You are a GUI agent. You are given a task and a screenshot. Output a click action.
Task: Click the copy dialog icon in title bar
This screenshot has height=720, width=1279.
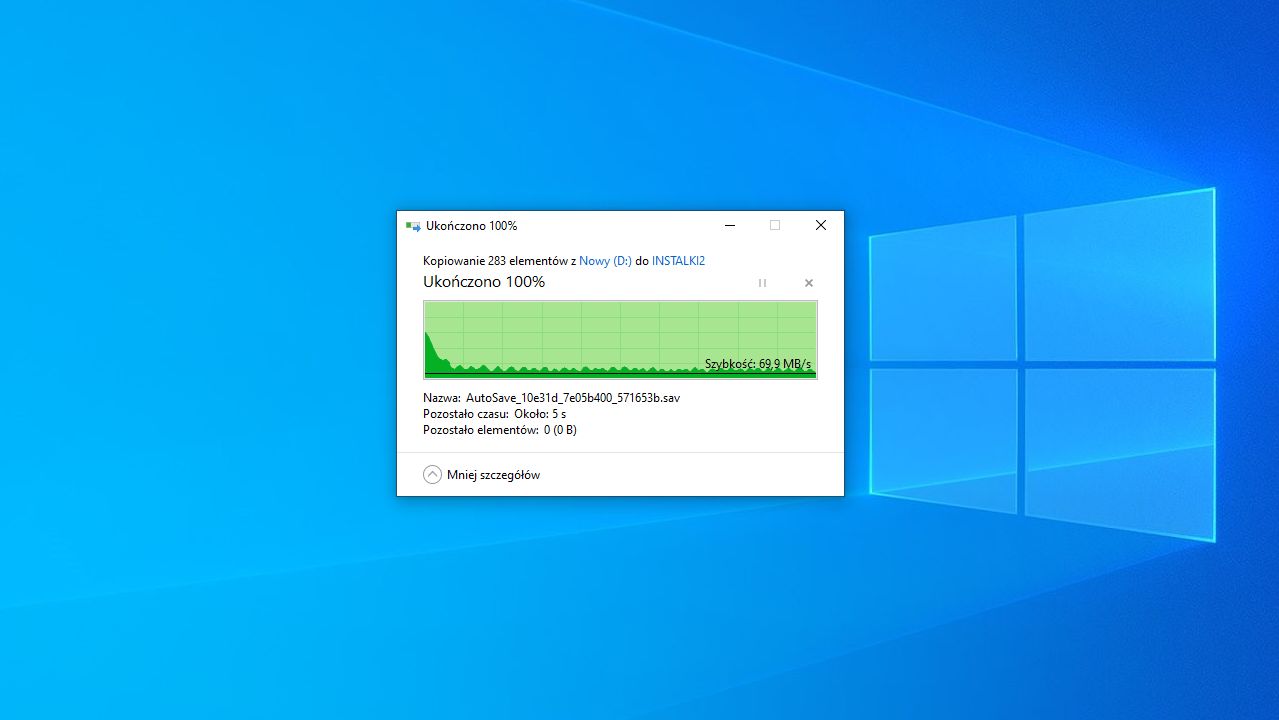point(411,226)
